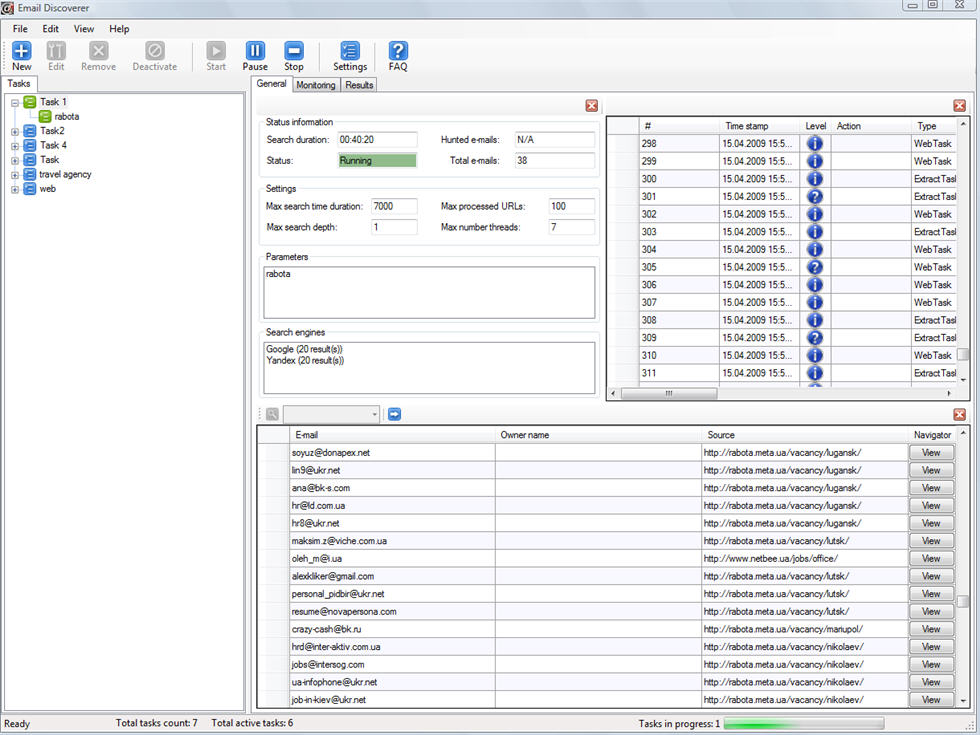Close the e-mail results panel
The height and width of the screenshot is (735, 980).
click(959, 414)
